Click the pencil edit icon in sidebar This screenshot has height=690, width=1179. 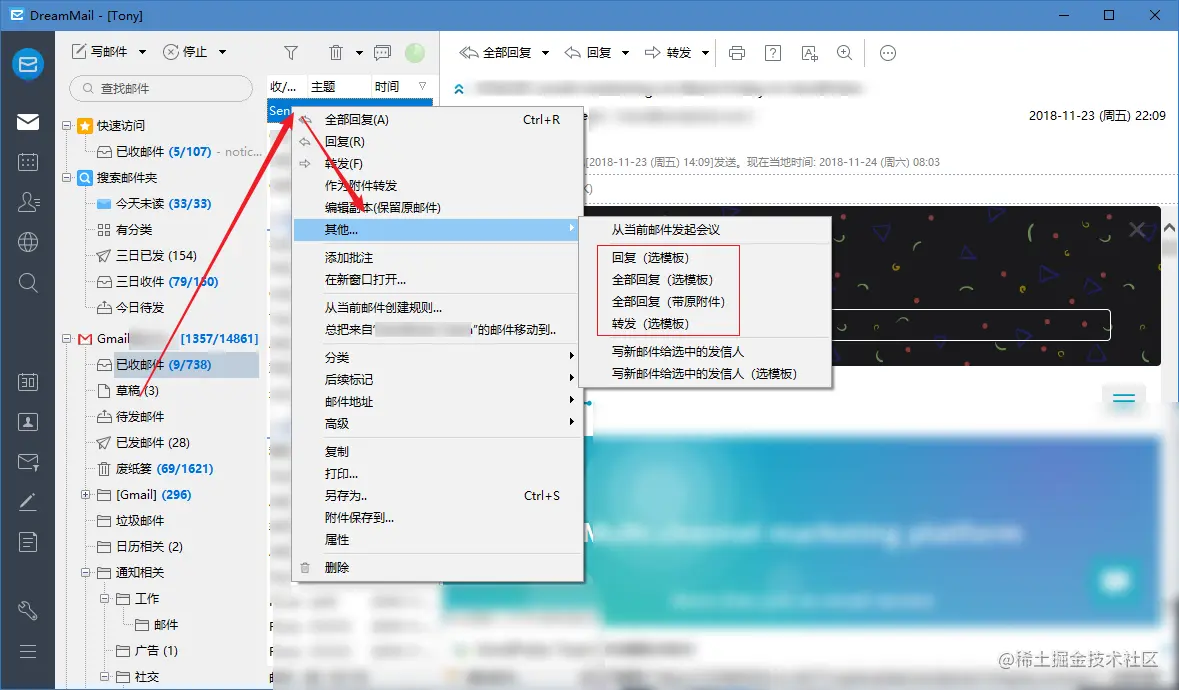pyautogui.click(x=28, y=501)
